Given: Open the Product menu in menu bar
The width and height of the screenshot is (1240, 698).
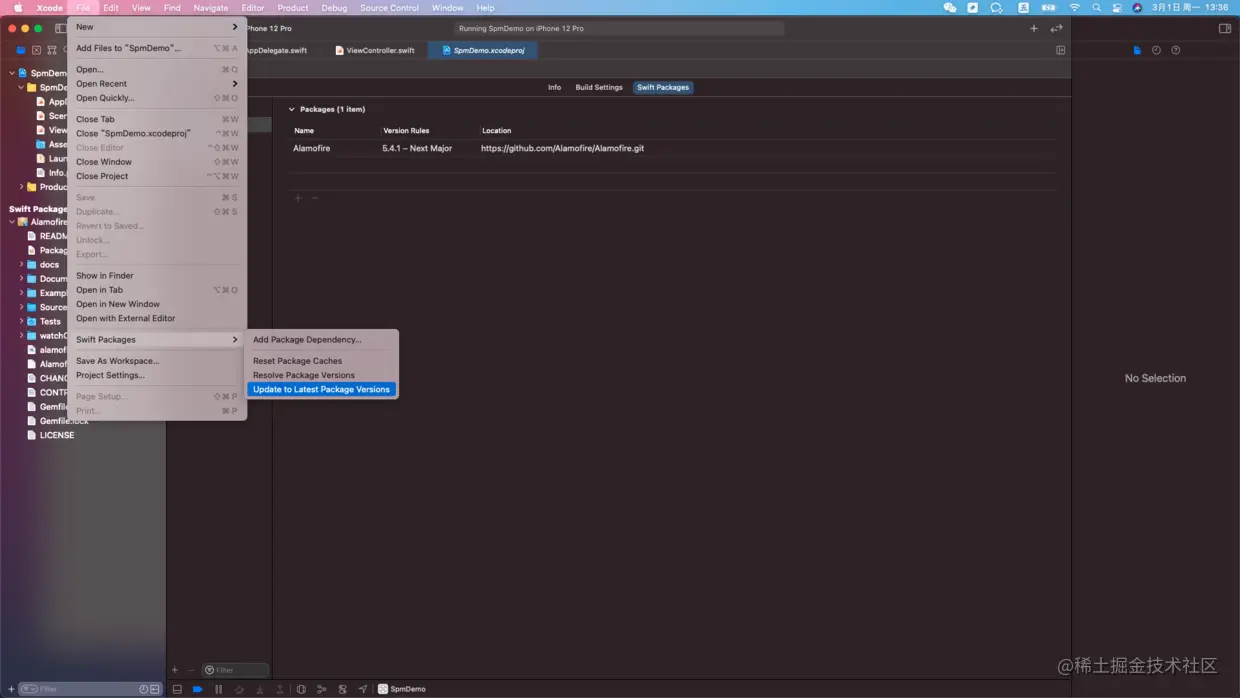Looking at the screenshot, I should [x=293, y=8].
